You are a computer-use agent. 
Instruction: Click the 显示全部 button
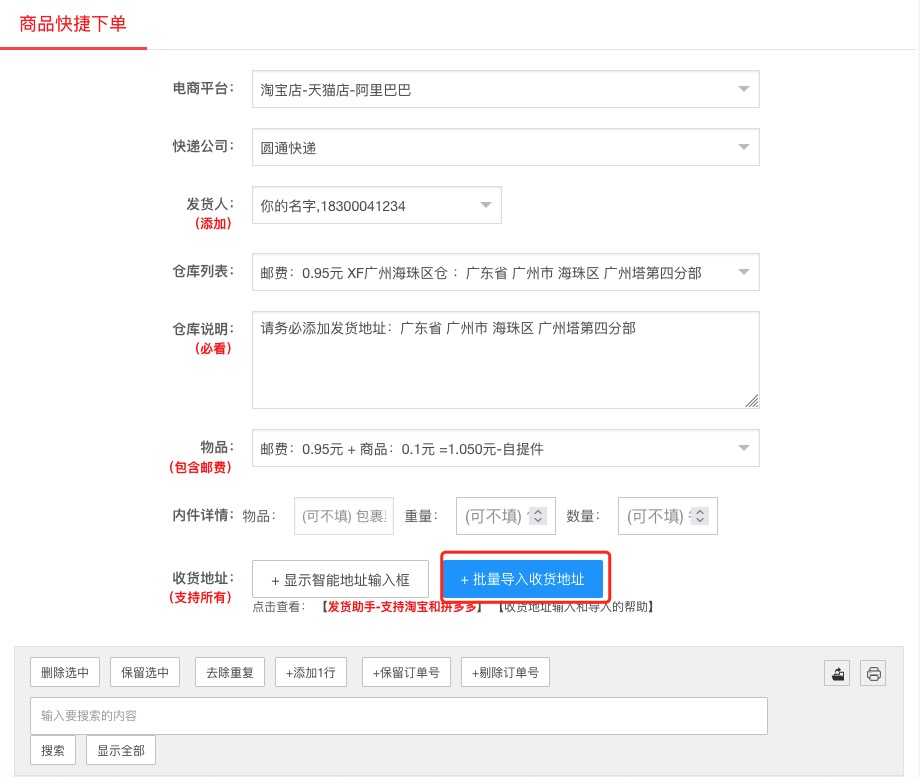coord(120,750)
